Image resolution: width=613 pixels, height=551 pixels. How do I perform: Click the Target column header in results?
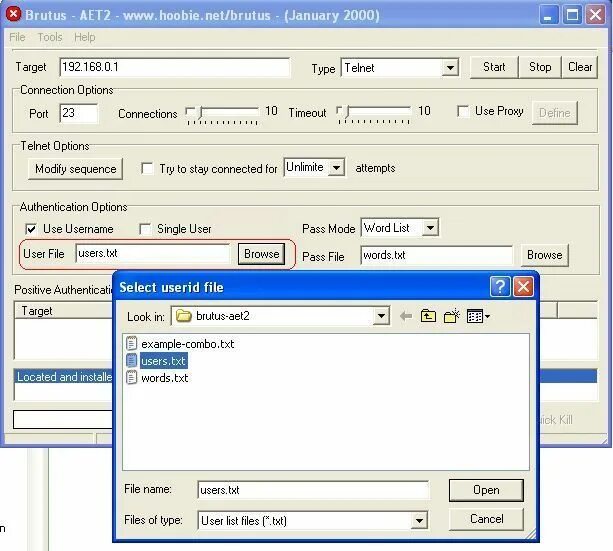coord(65,311)
